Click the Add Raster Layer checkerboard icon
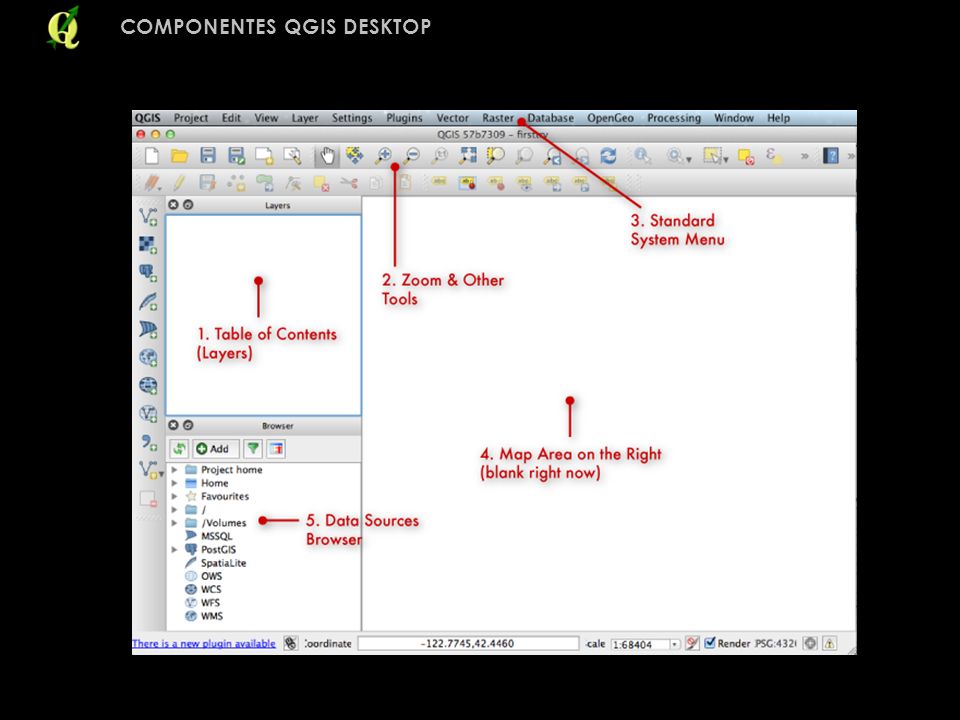The height and width of the screenshot is (720, 960). 148,246
